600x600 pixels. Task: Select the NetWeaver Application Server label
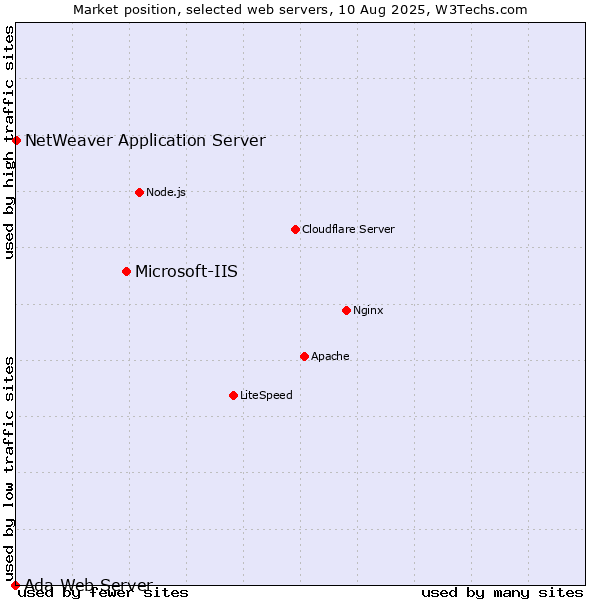145,140
